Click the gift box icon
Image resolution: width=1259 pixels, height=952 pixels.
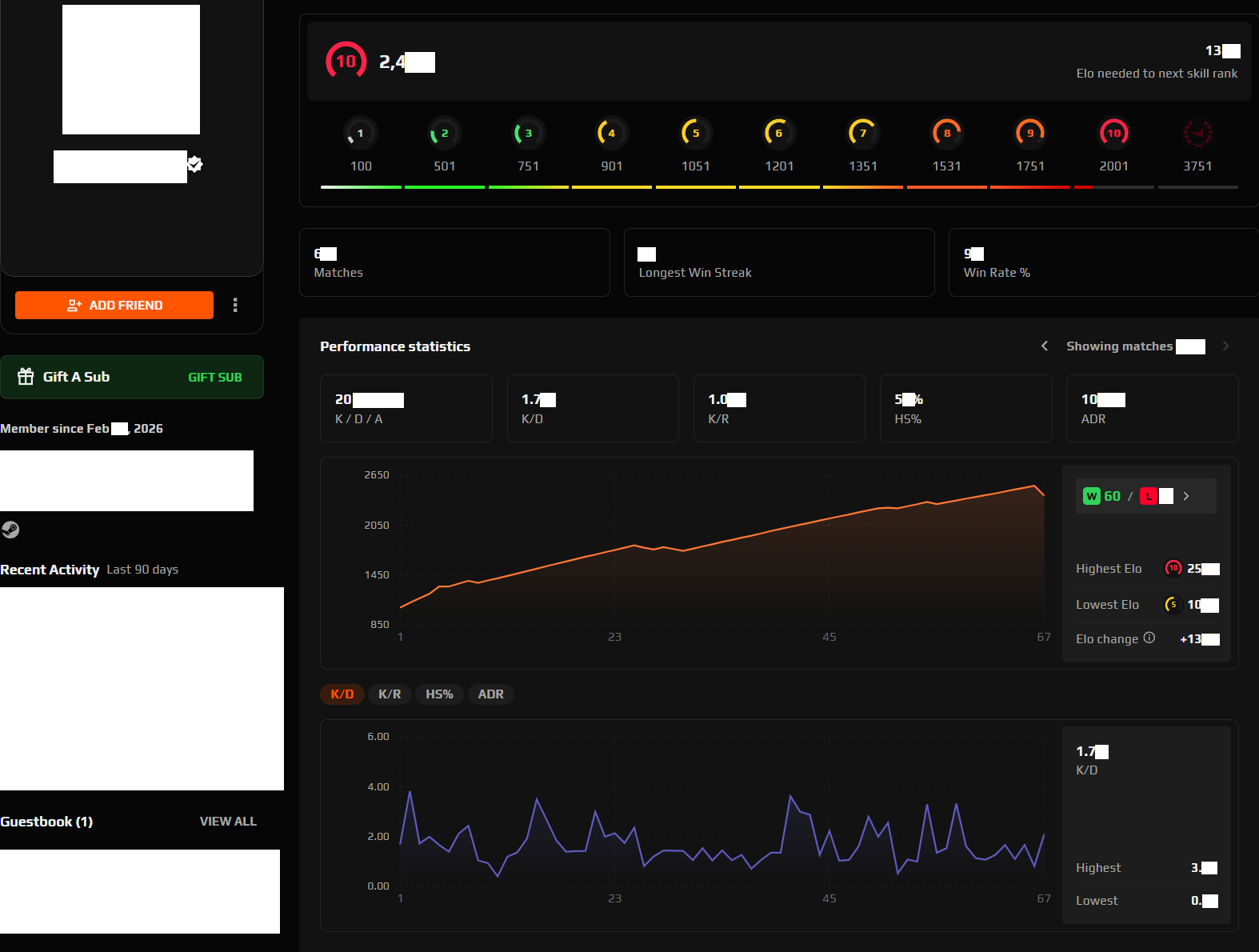(x=26, y=377)
